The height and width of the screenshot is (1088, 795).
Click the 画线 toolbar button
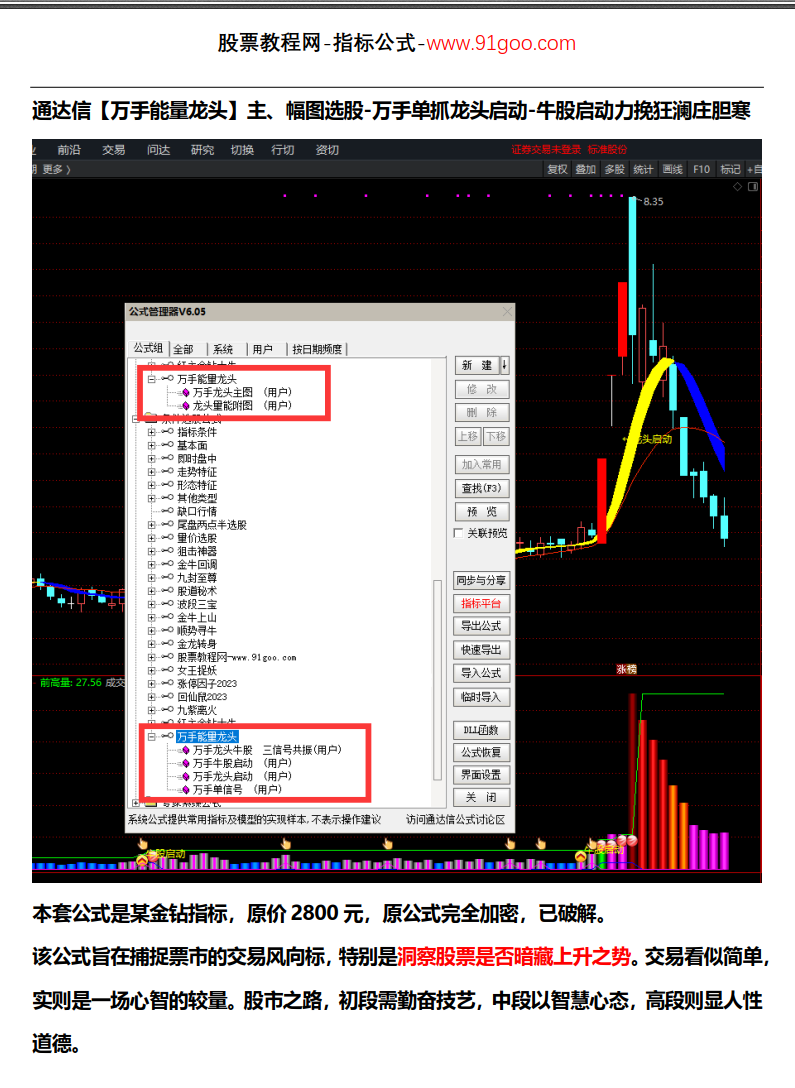click(672, 169)
